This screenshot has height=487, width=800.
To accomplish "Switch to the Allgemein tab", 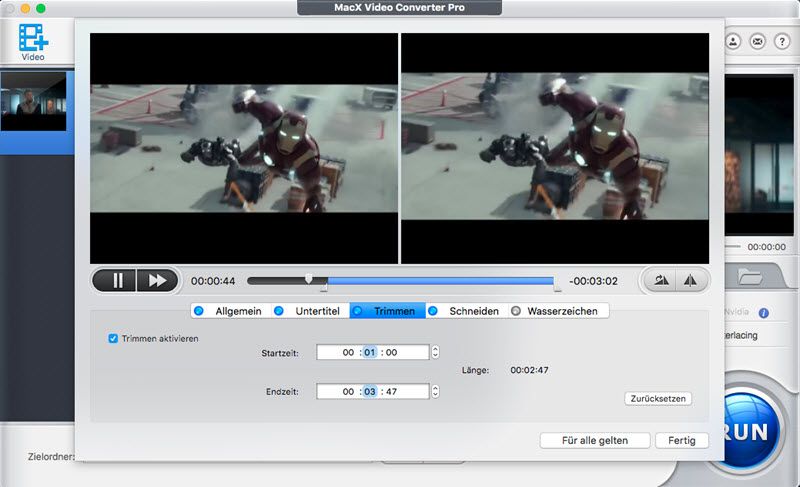I will click(231, 311).
